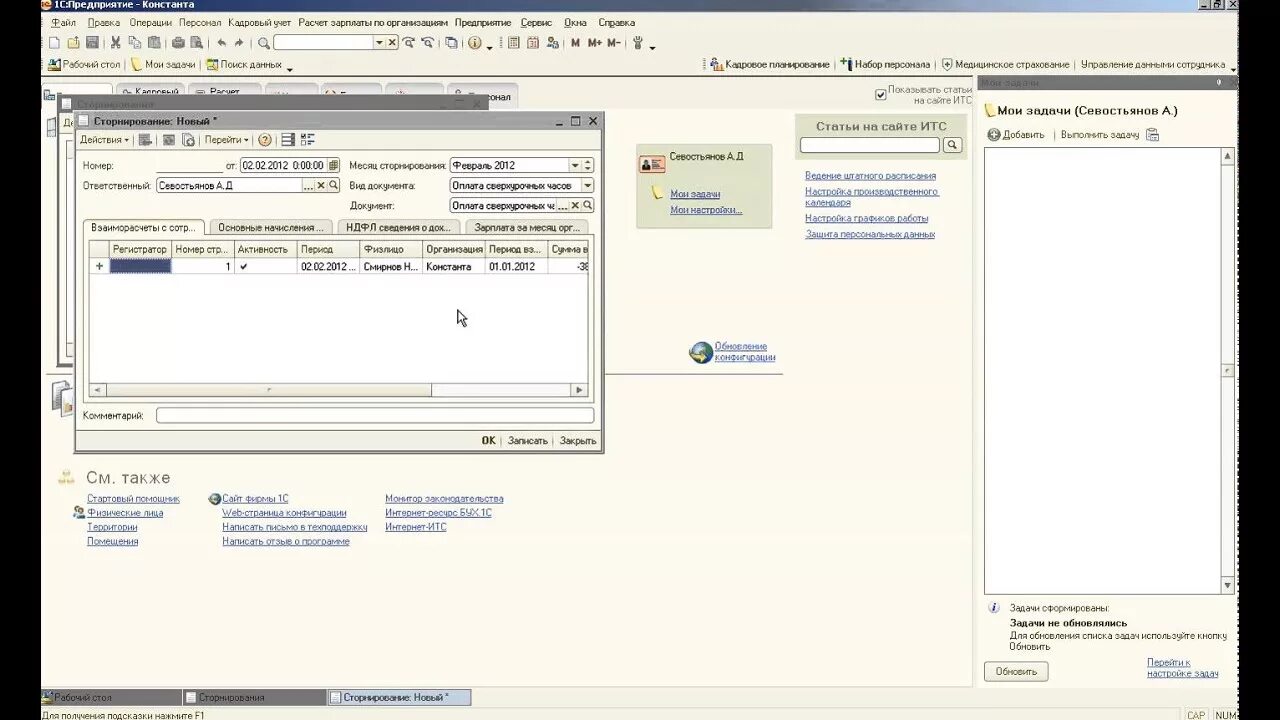1280x720 pixels.
Task: Click the Save diskette toolbar icon
Action: pos(92,43)
